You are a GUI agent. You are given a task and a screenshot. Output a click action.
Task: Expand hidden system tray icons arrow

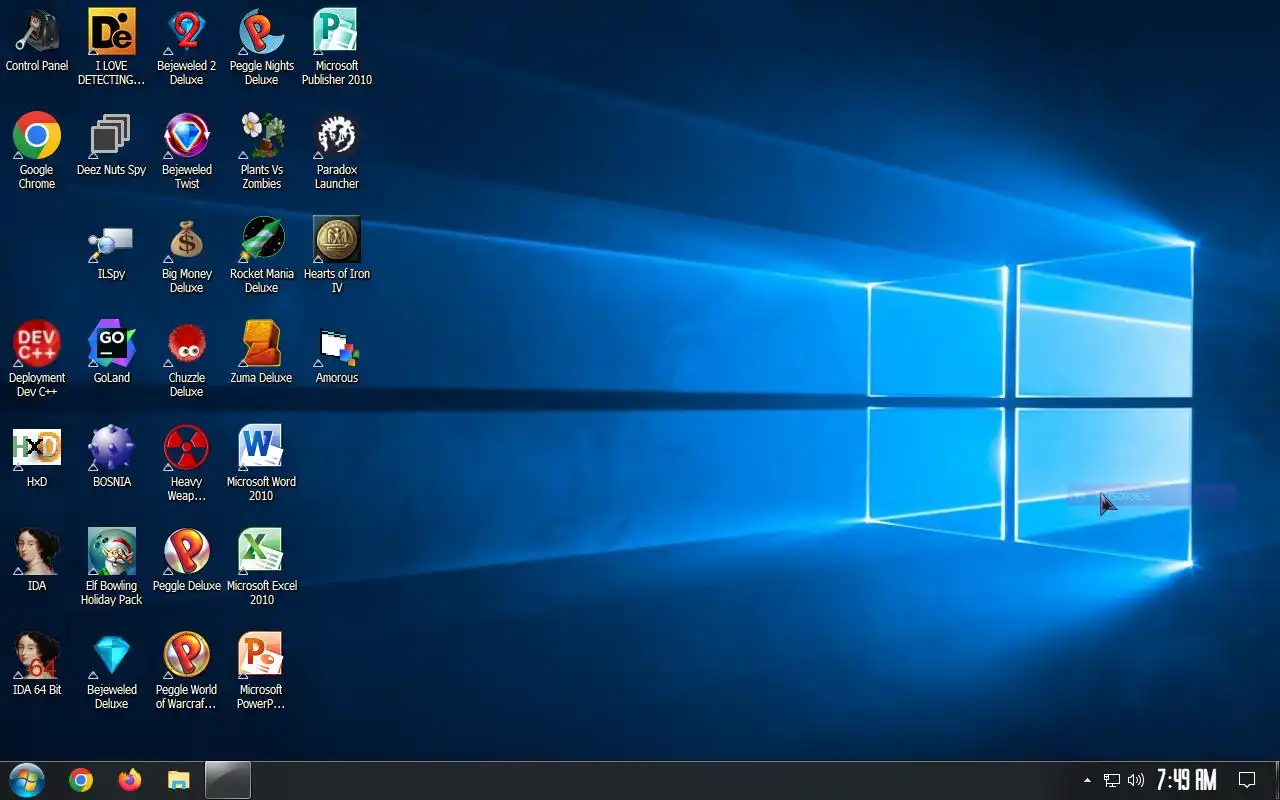click(x=1087, y=780)
